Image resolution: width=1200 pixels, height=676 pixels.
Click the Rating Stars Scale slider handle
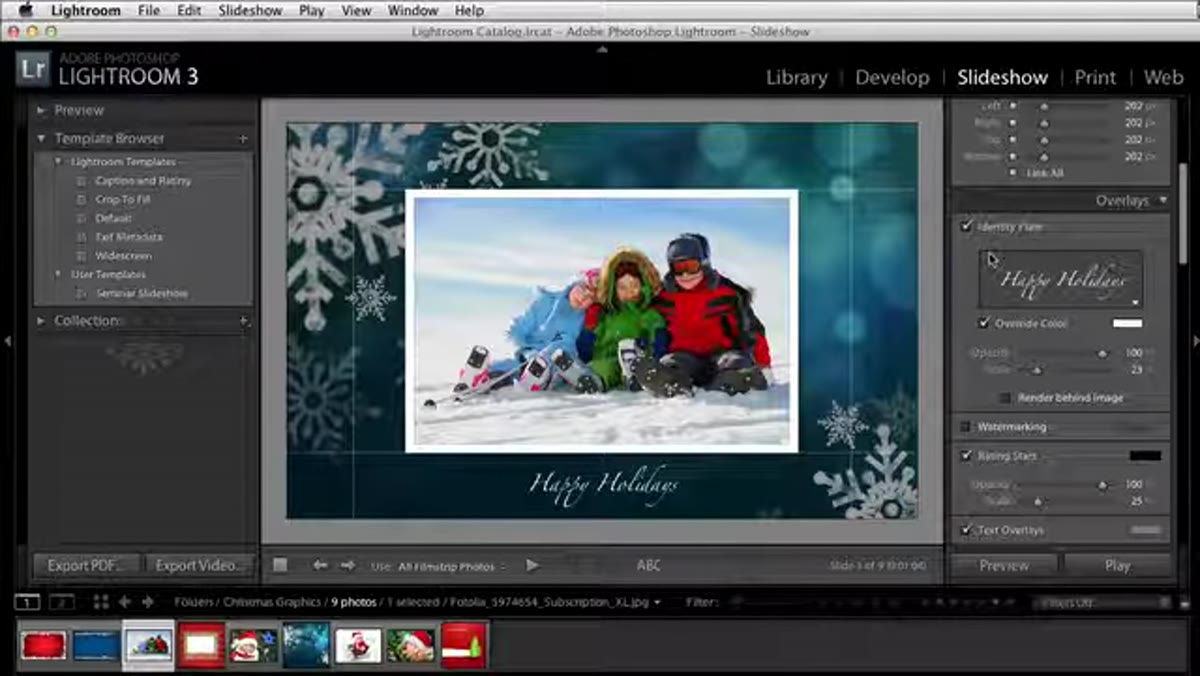tap(1037, 501)
